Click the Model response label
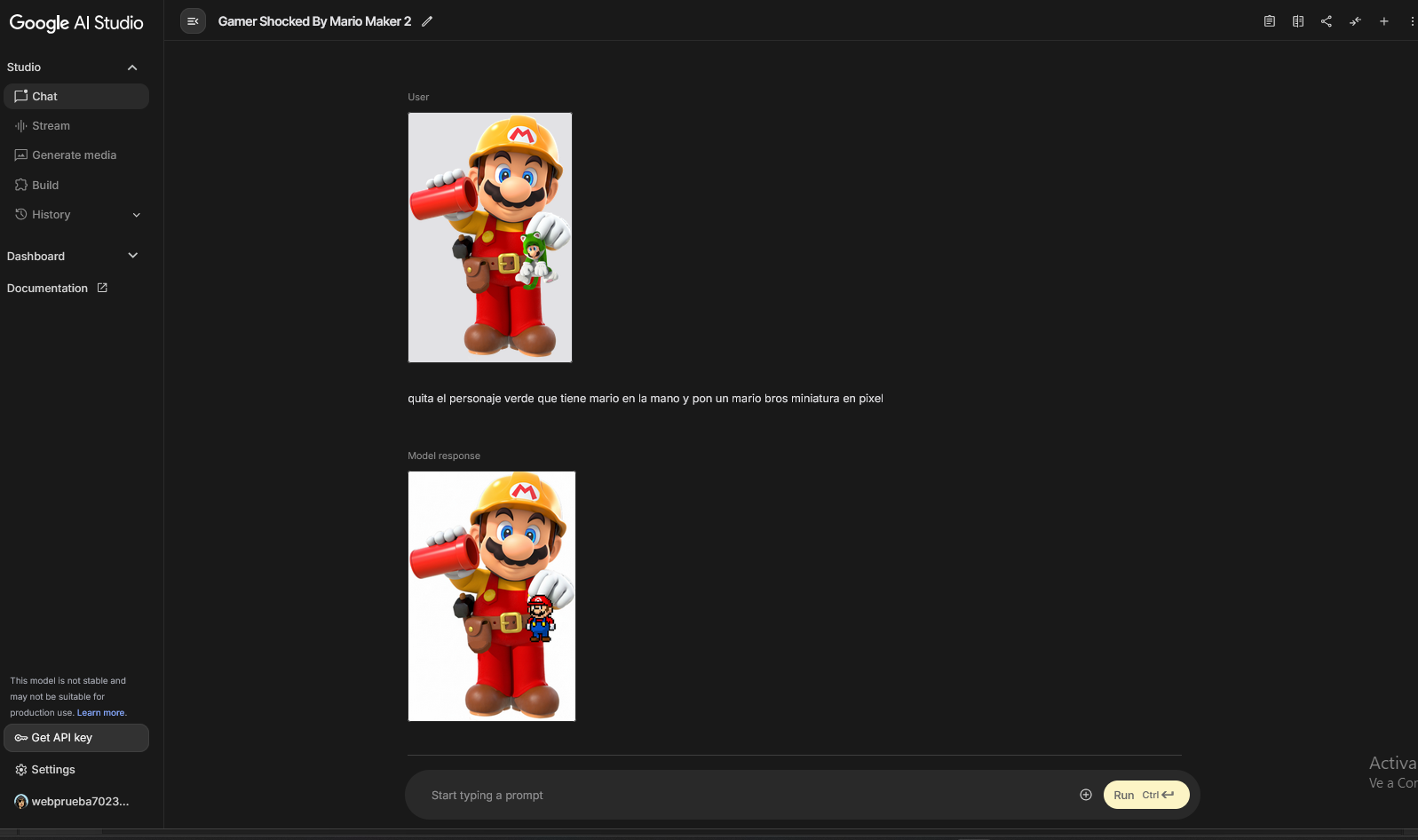This screenshot has height=840, width=1418. pyautogui.click(x=444, y=456)
